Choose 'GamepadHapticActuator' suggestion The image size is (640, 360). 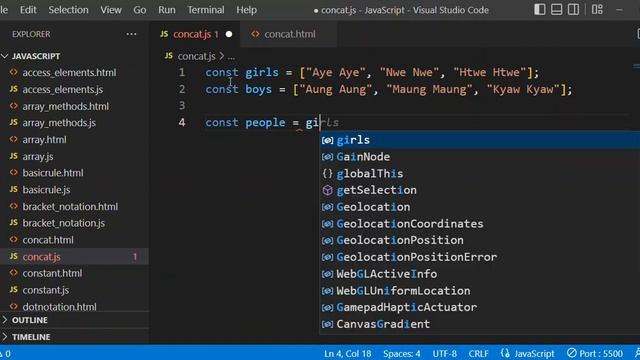coord(480,307)
